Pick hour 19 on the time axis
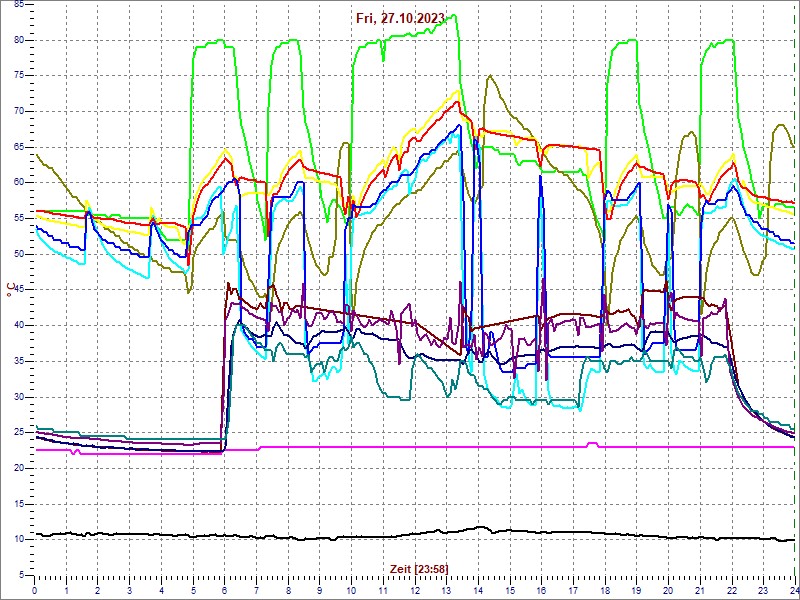800x600 pixels. point(636,590)
